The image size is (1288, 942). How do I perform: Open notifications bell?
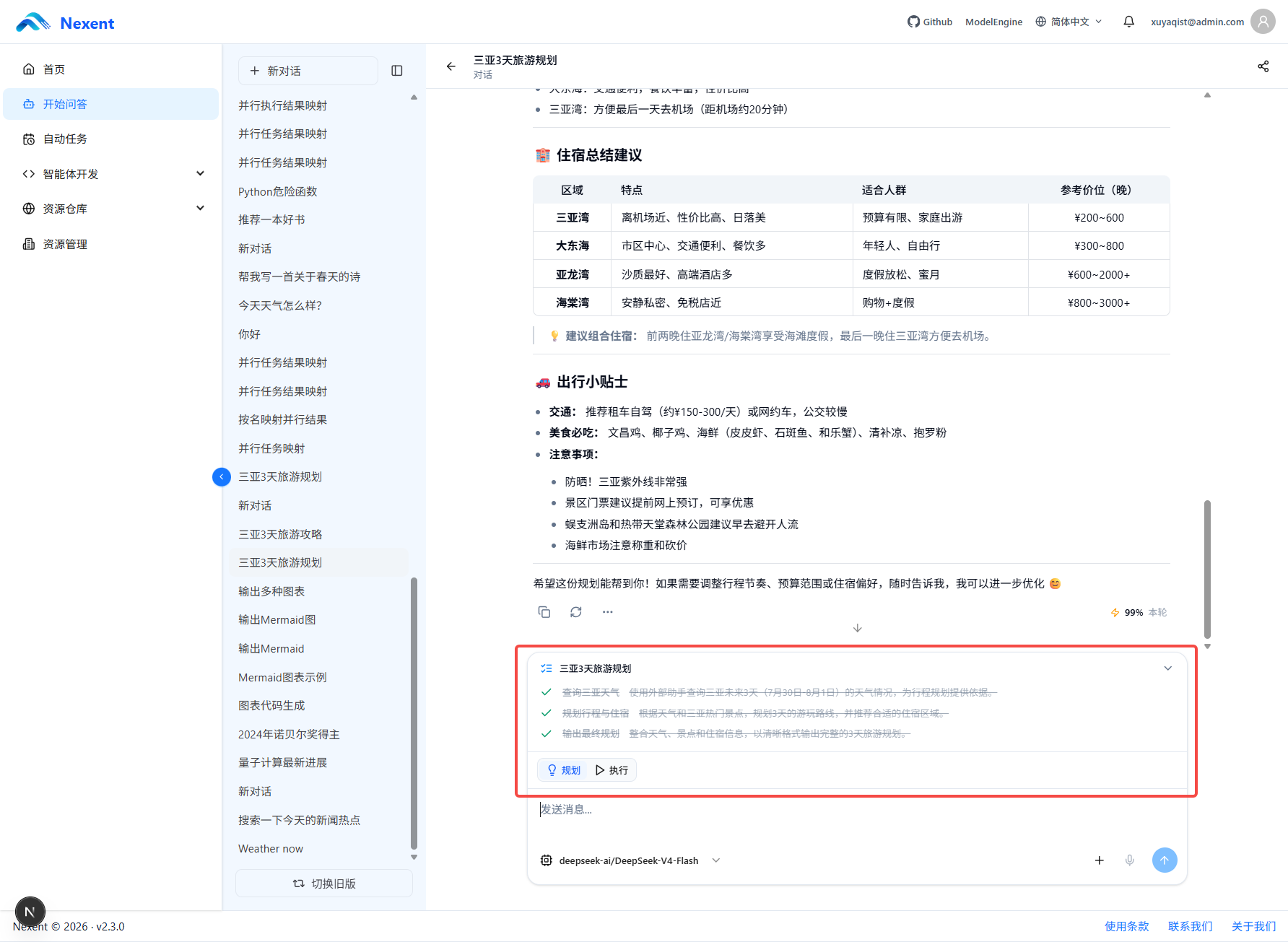pos(1129,22)
